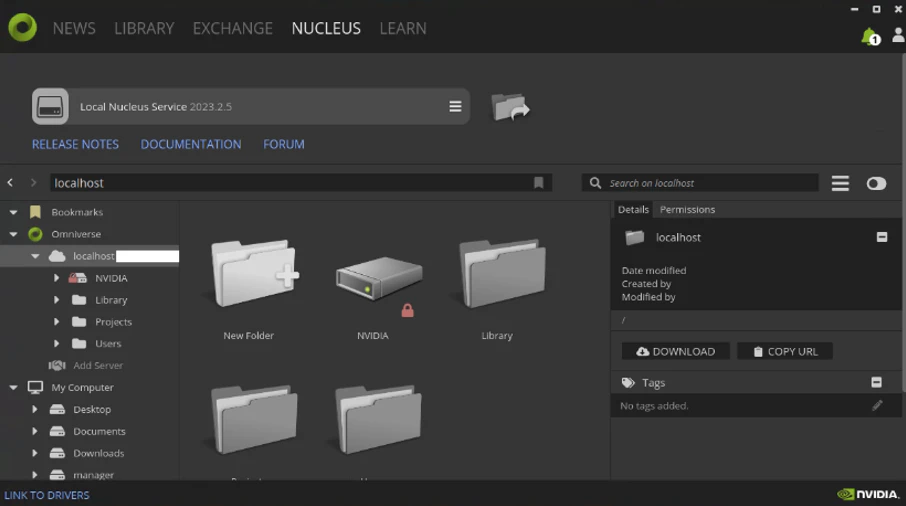Click Add Server in the tree
906x506 pixels.
[x=98, y=366]
